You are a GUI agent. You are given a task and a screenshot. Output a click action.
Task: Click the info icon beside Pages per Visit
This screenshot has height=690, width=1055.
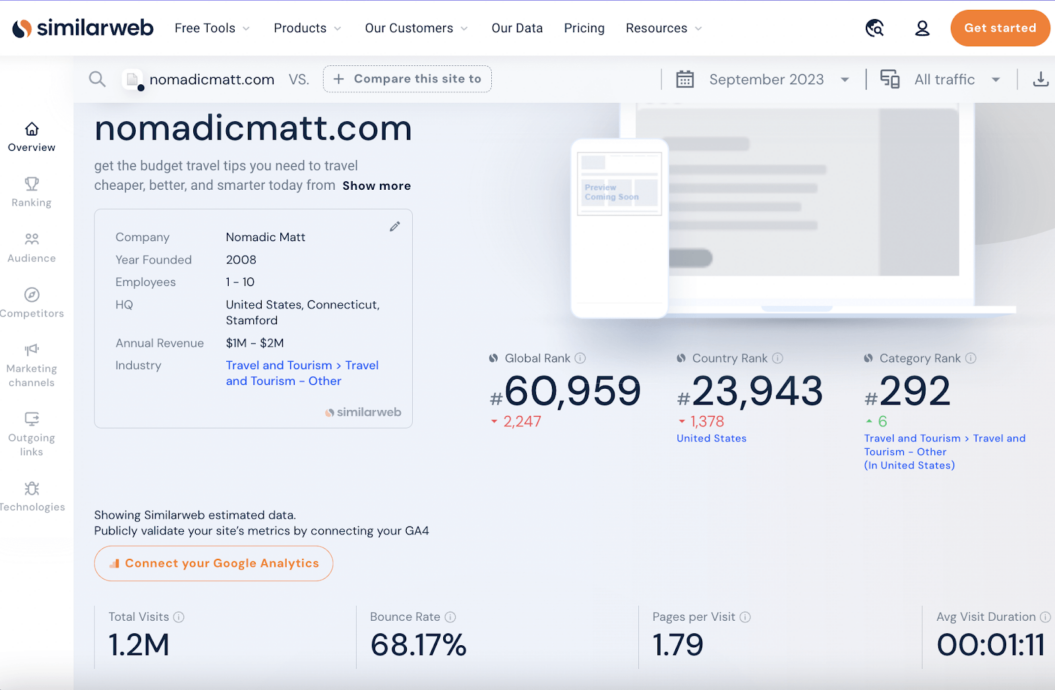(745, 617)
